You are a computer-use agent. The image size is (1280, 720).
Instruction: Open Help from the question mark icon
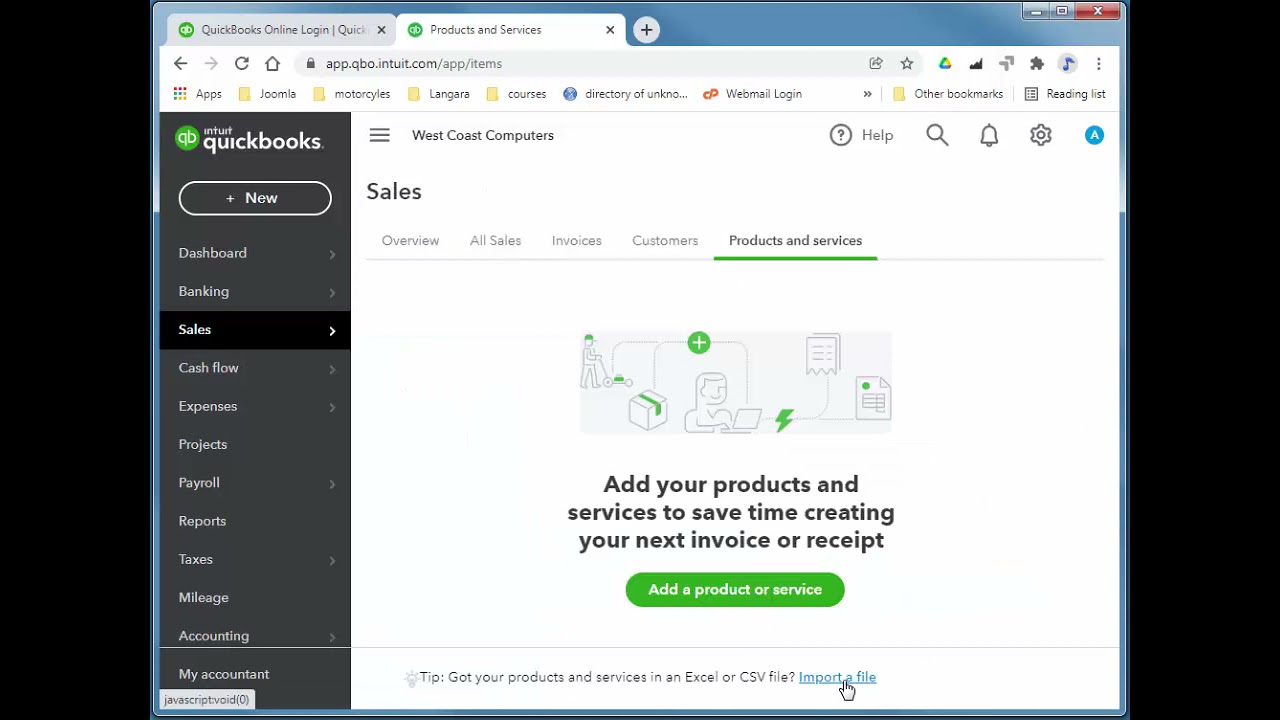(841, 135)
